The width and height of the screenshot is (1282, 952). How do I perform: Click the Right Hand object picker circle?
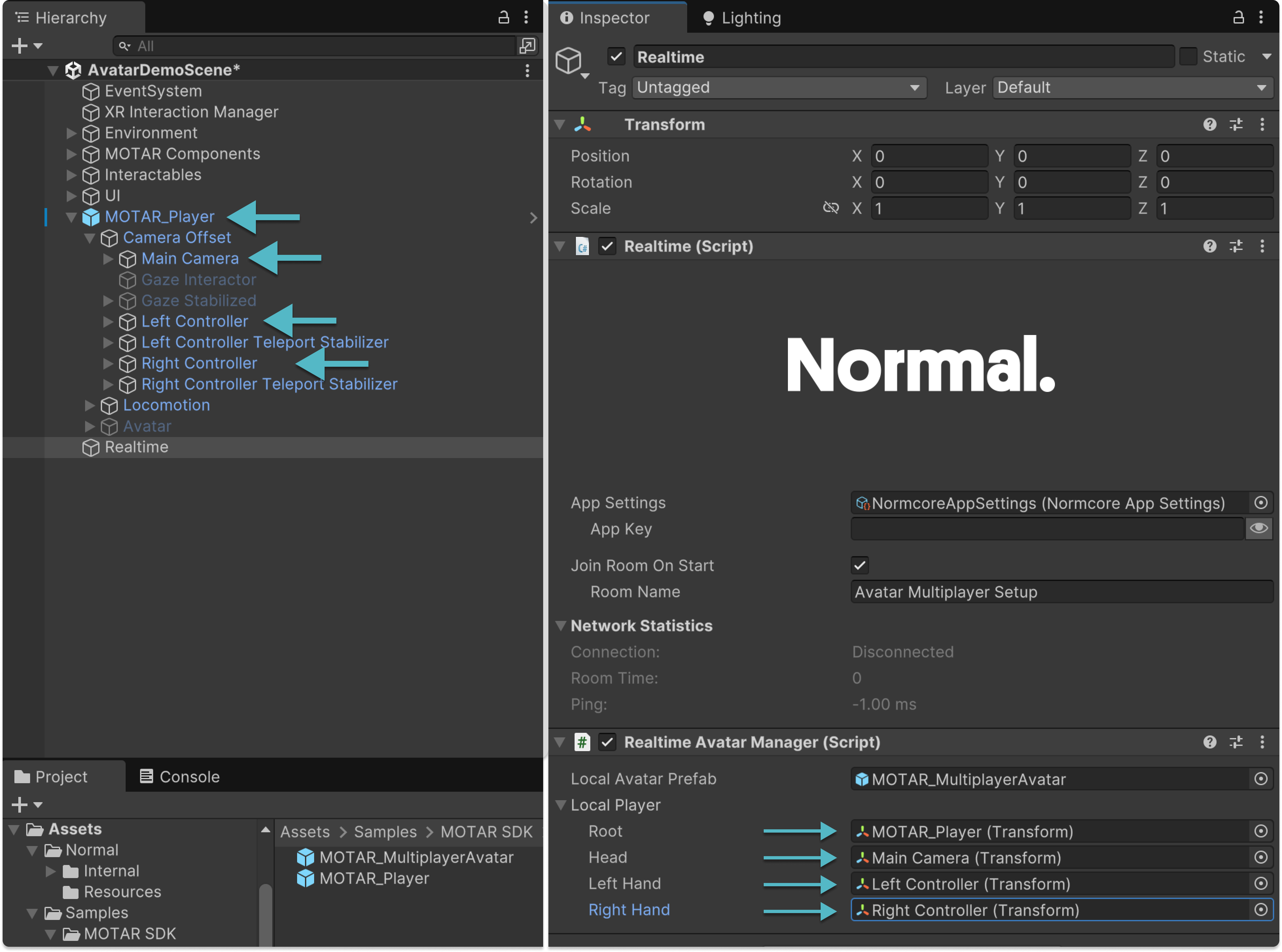point(1261,909)
